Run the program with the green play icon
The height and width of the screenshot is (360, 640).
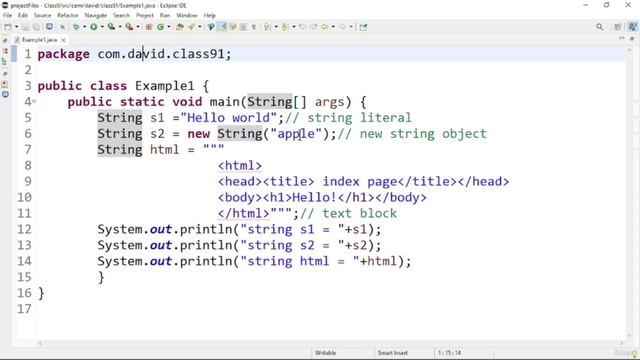[93, 27]
